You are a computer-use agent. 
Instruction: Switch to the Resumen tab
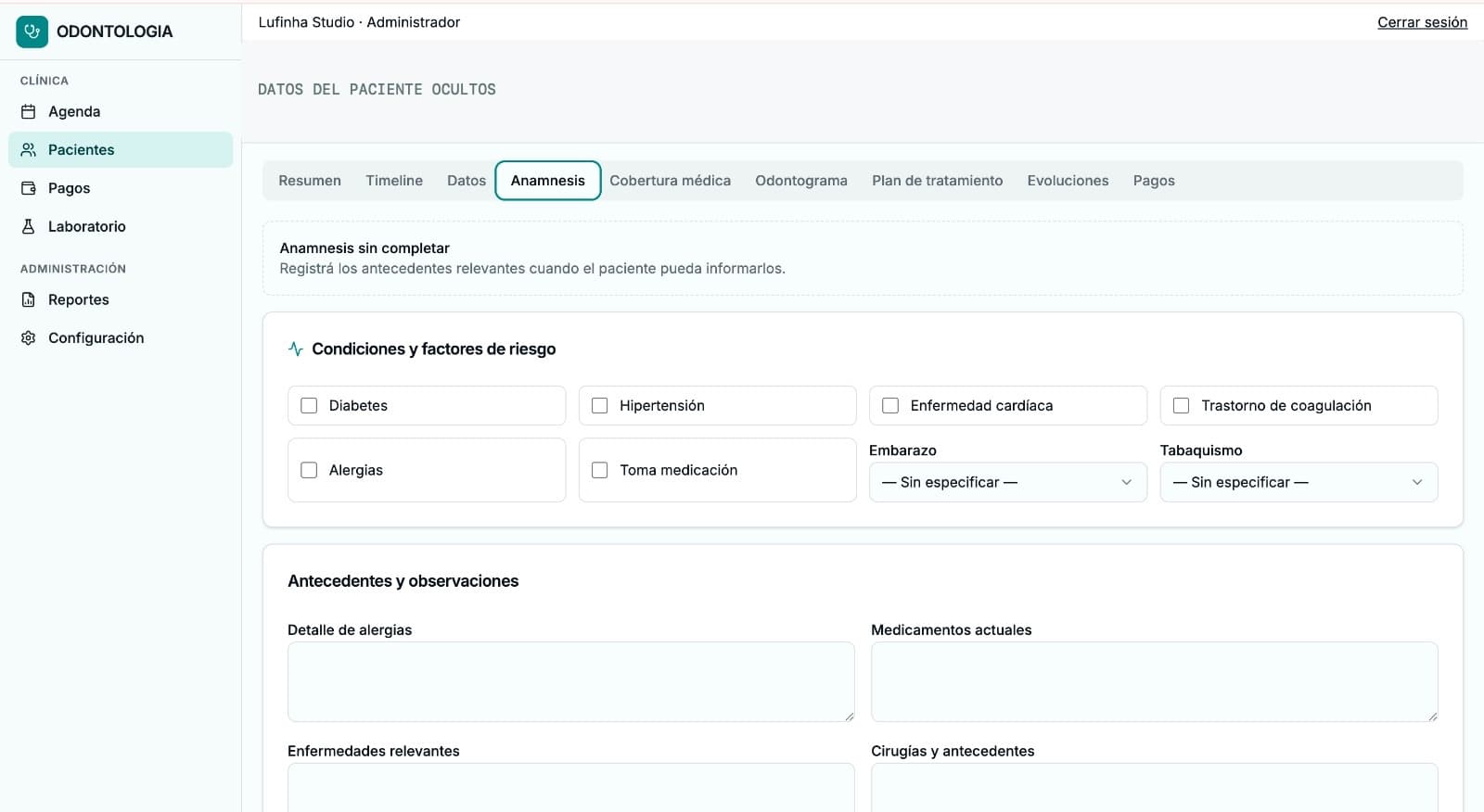point(310,181)
